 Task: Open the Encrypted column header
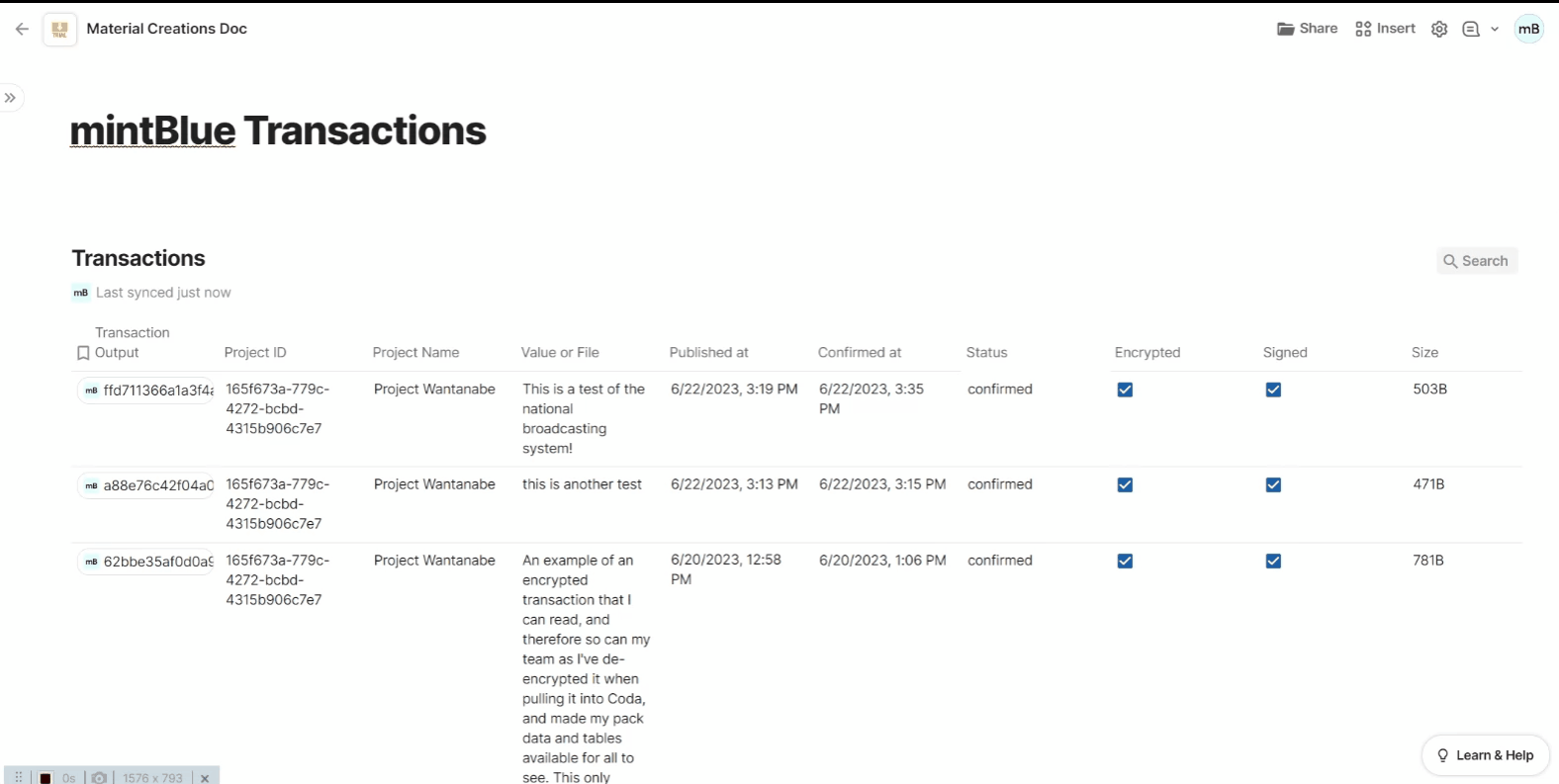tap(1147, 353)
